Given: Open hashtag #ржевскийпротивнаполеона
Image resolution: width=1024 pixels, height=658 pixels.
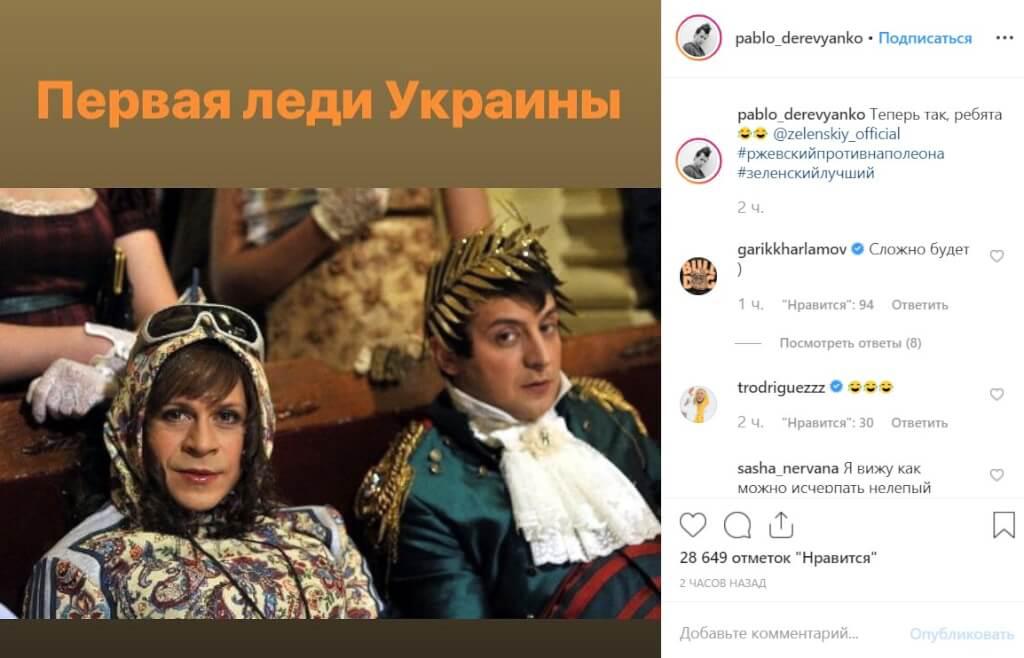Looking at the screenshot, I should pyautogui.click(x=840, y=154).
